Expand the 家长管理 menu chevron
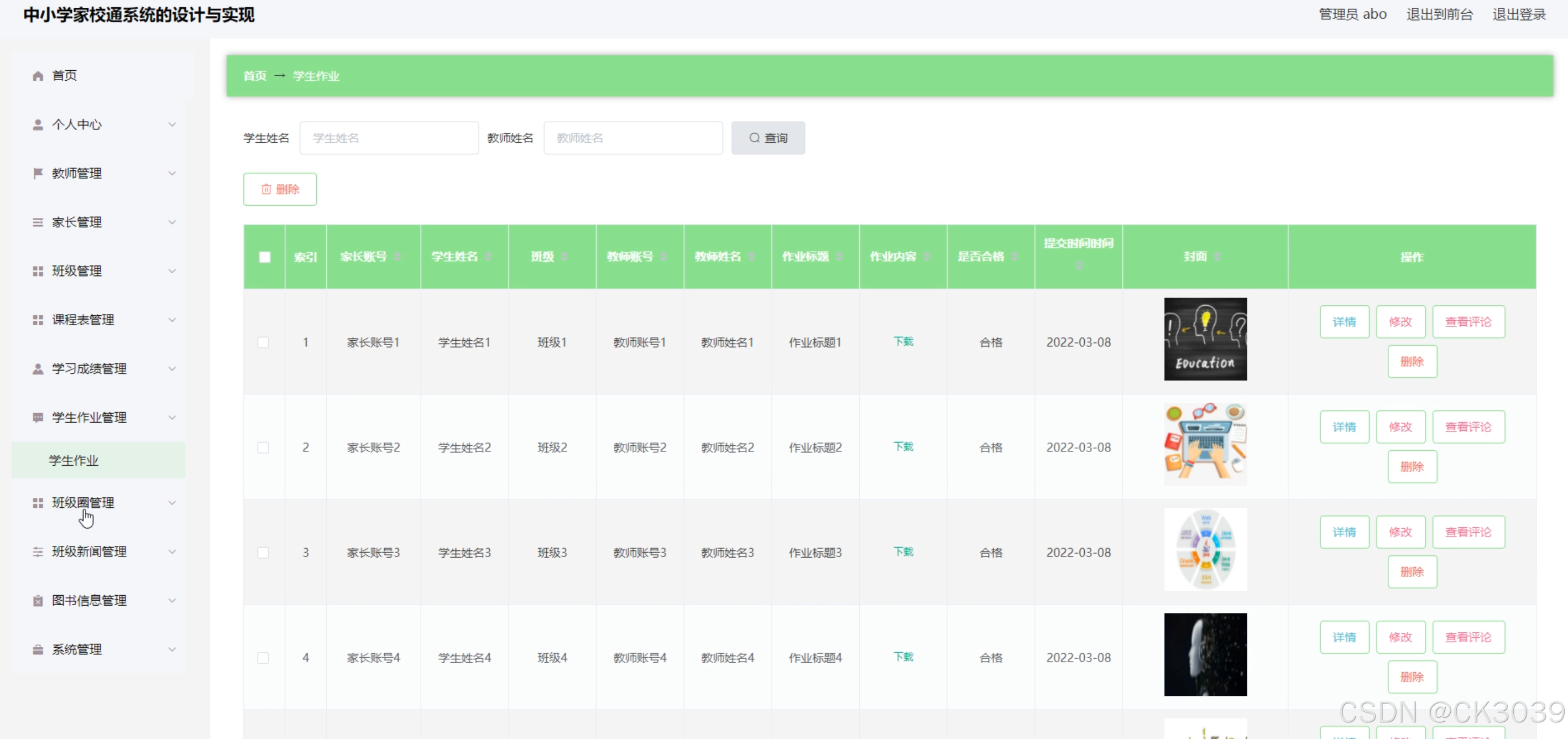Image resolution: width=1568 pixels, height=739 pixels. pos(173,222)
